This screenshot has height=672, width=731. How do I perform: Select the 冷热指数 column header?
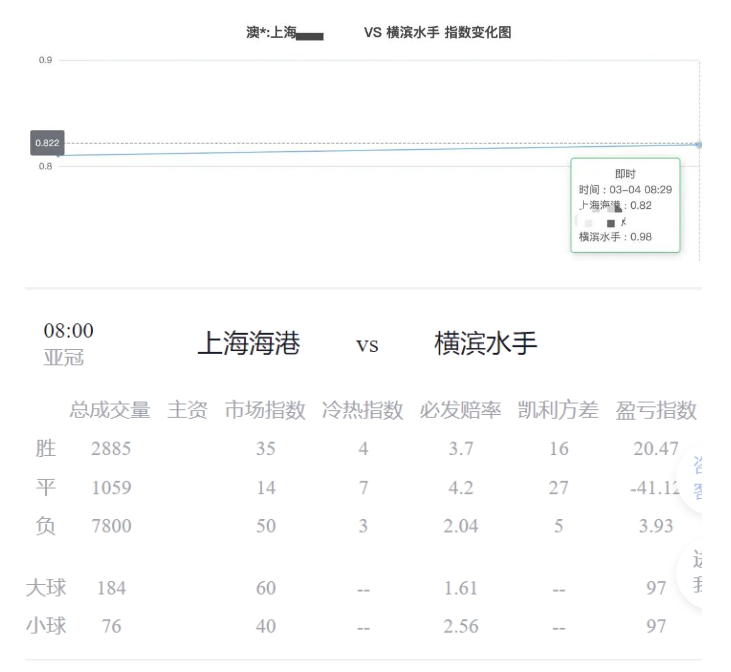pos(362,410)
